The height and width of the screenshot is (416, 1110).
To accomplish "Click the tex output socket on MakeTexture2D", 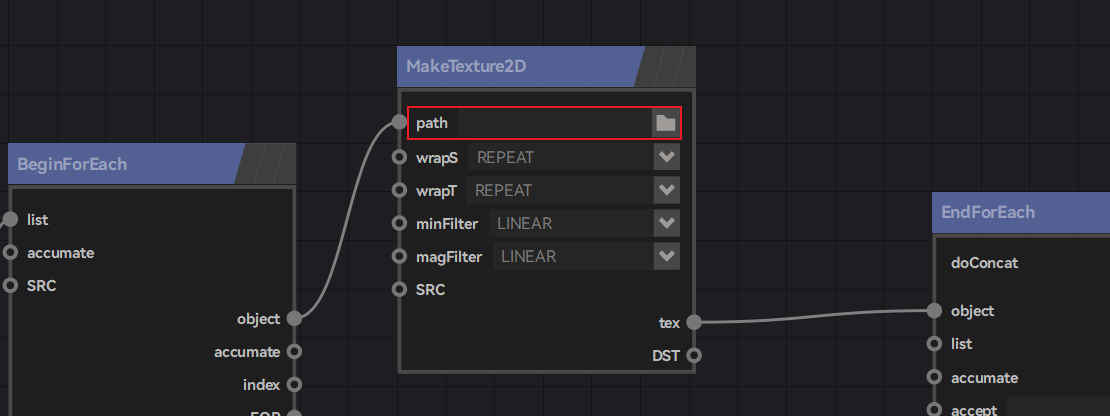I will pyautogui.click(x=694, y=322).
